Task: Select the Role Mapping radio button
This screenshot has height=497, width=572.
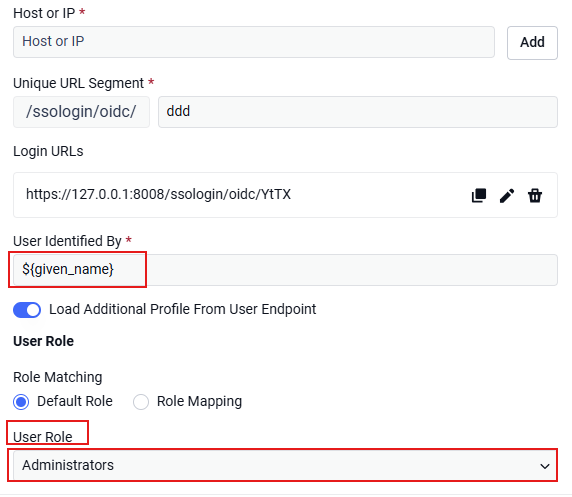Action: (141, 402)
